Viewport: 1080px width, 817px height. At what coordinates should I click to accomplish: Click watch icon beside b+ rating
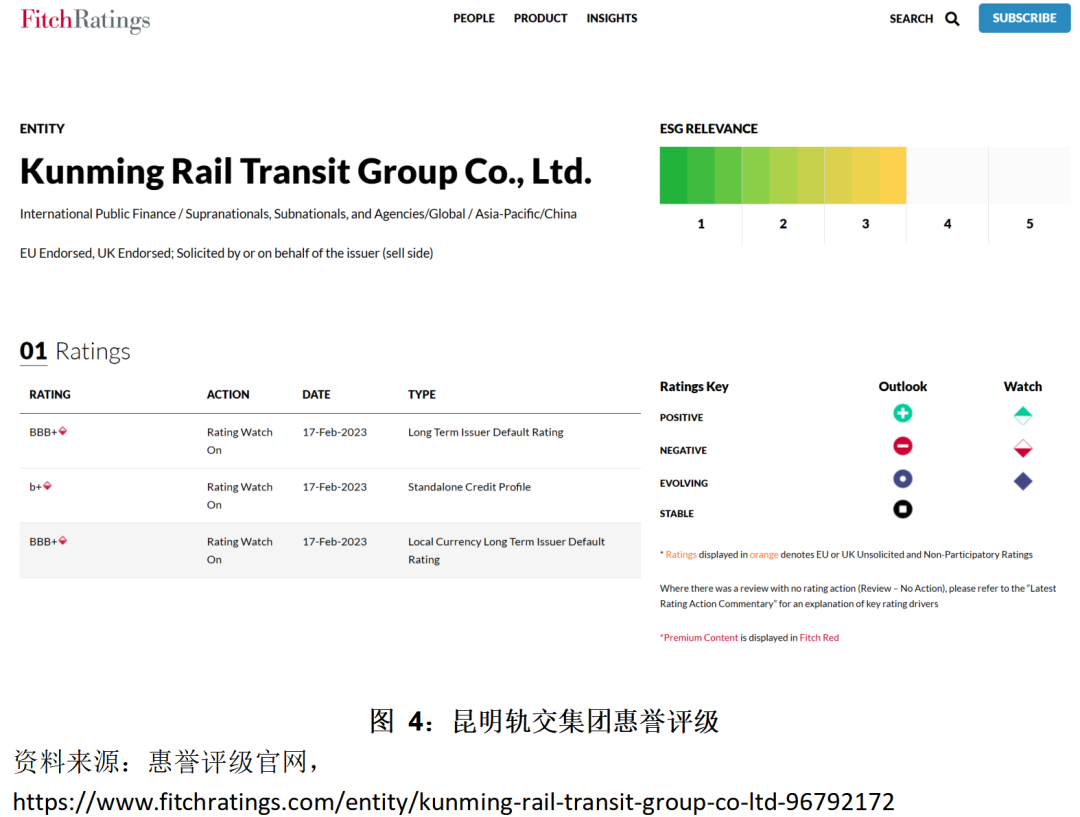[47, 486]
